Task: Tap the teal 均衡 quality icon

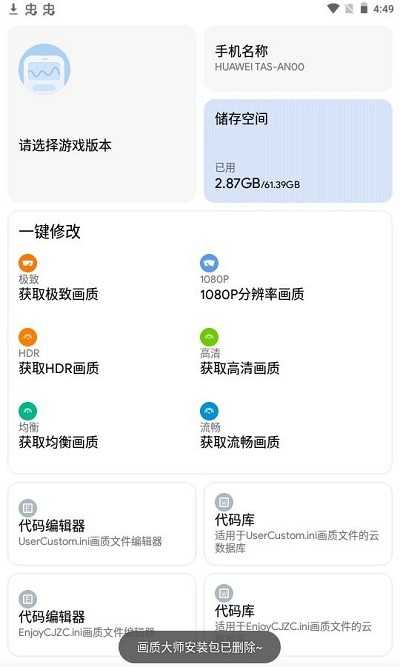Action: coord(28,411)
